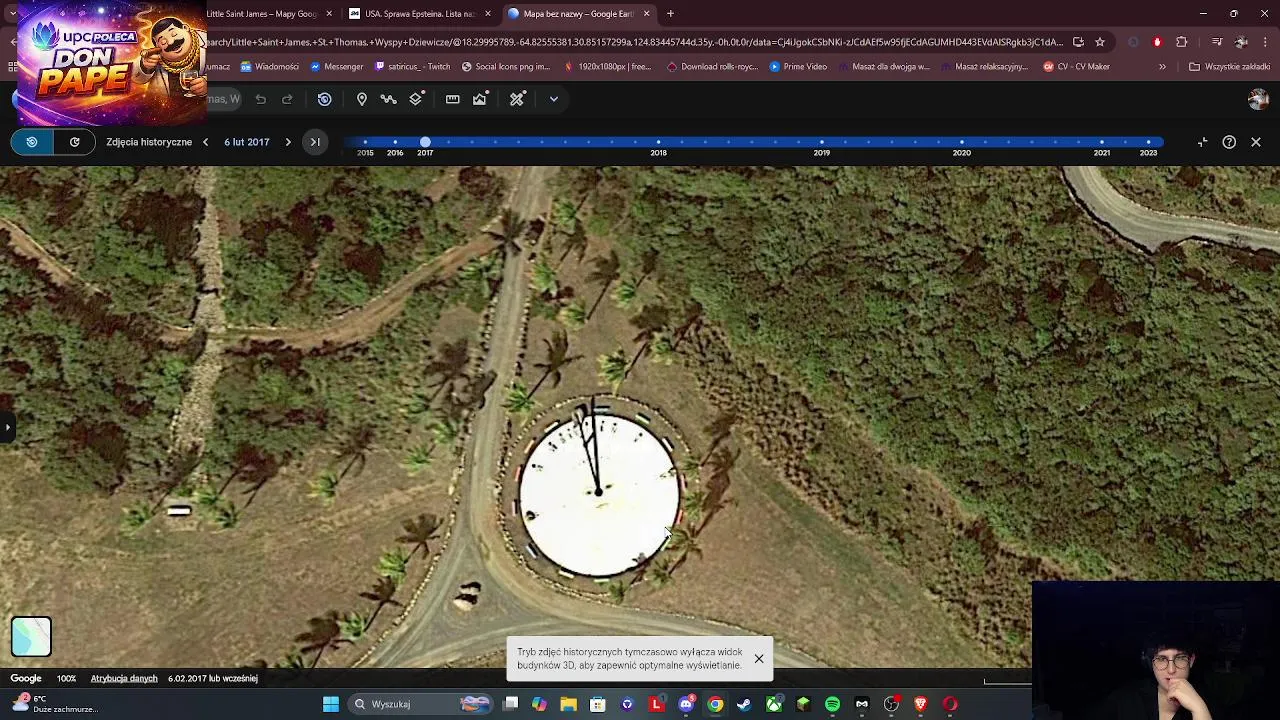
Task: Collapse the timeline with the shrink icon
Action: (x=1203, y=142)
